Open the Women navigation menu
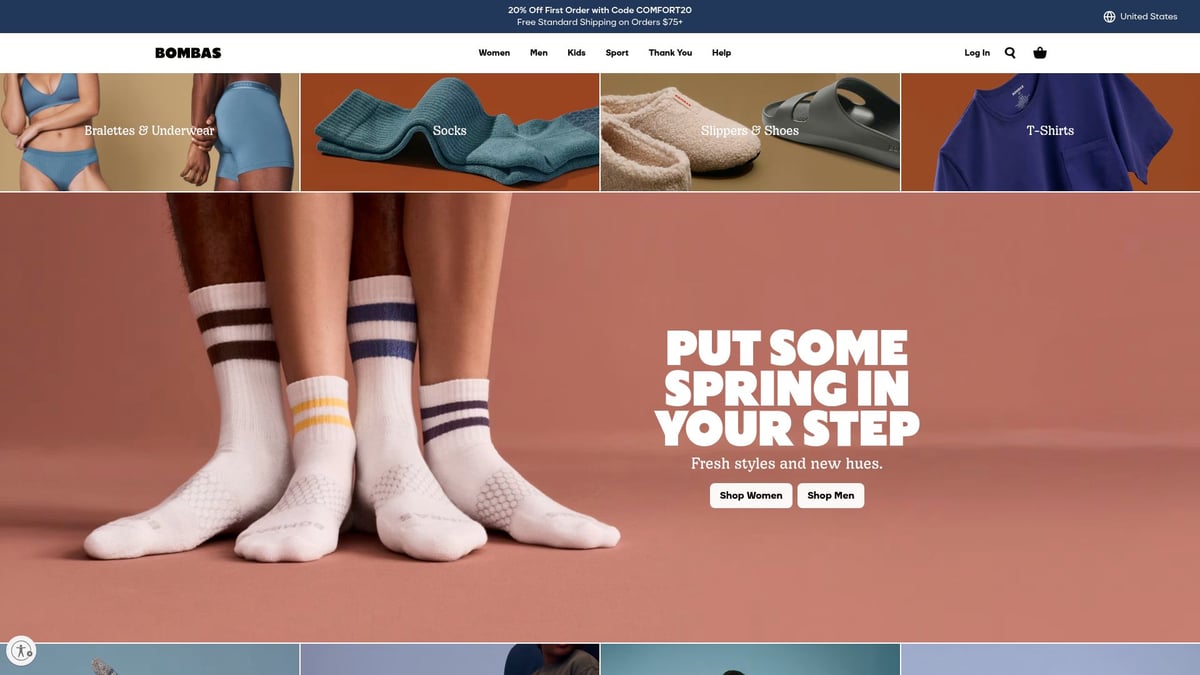Viewport: 1200px width, 675px height. point(494,52)
